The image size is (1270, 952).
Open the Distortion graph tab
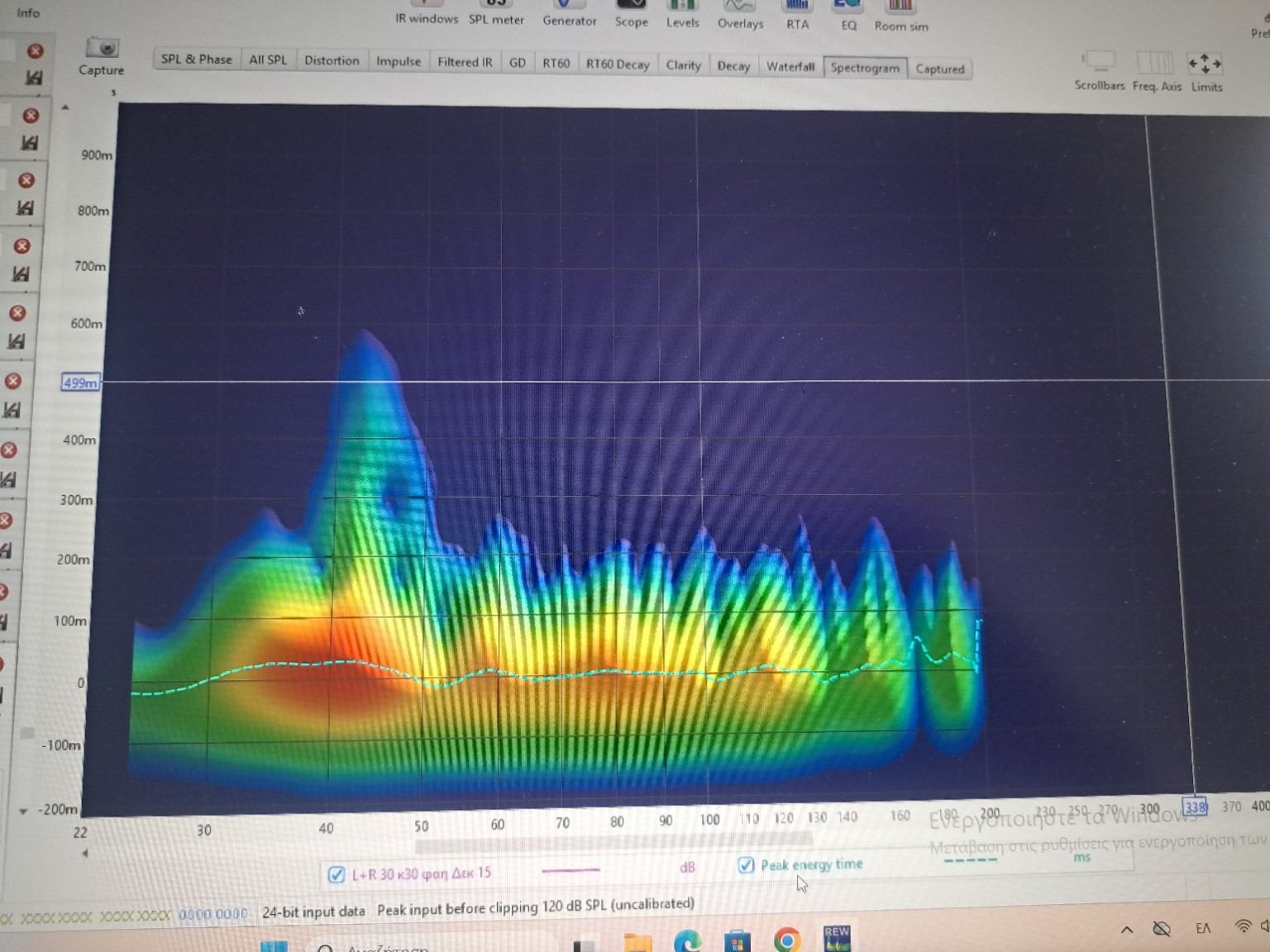[x=332, y=60]
